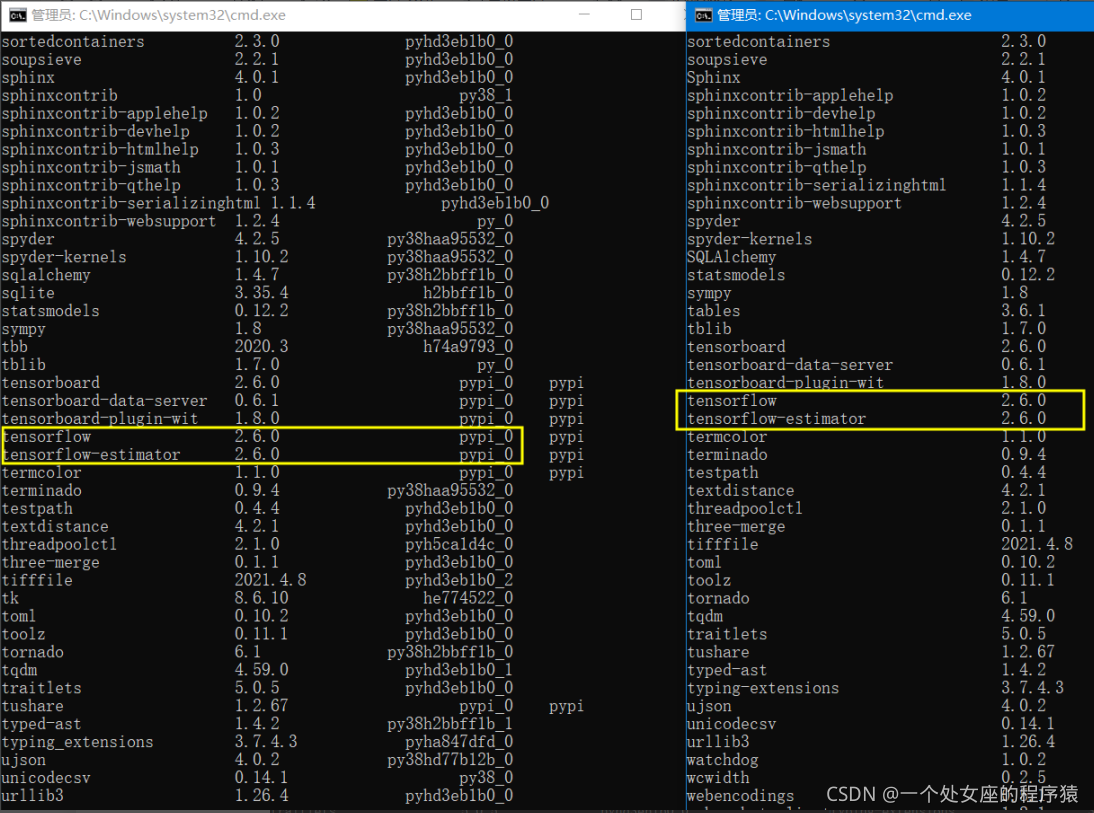Select 'sphinxcontrib-websupport' in the right window
This screenshot has height=813, width=1094.
tap(794, 203)
